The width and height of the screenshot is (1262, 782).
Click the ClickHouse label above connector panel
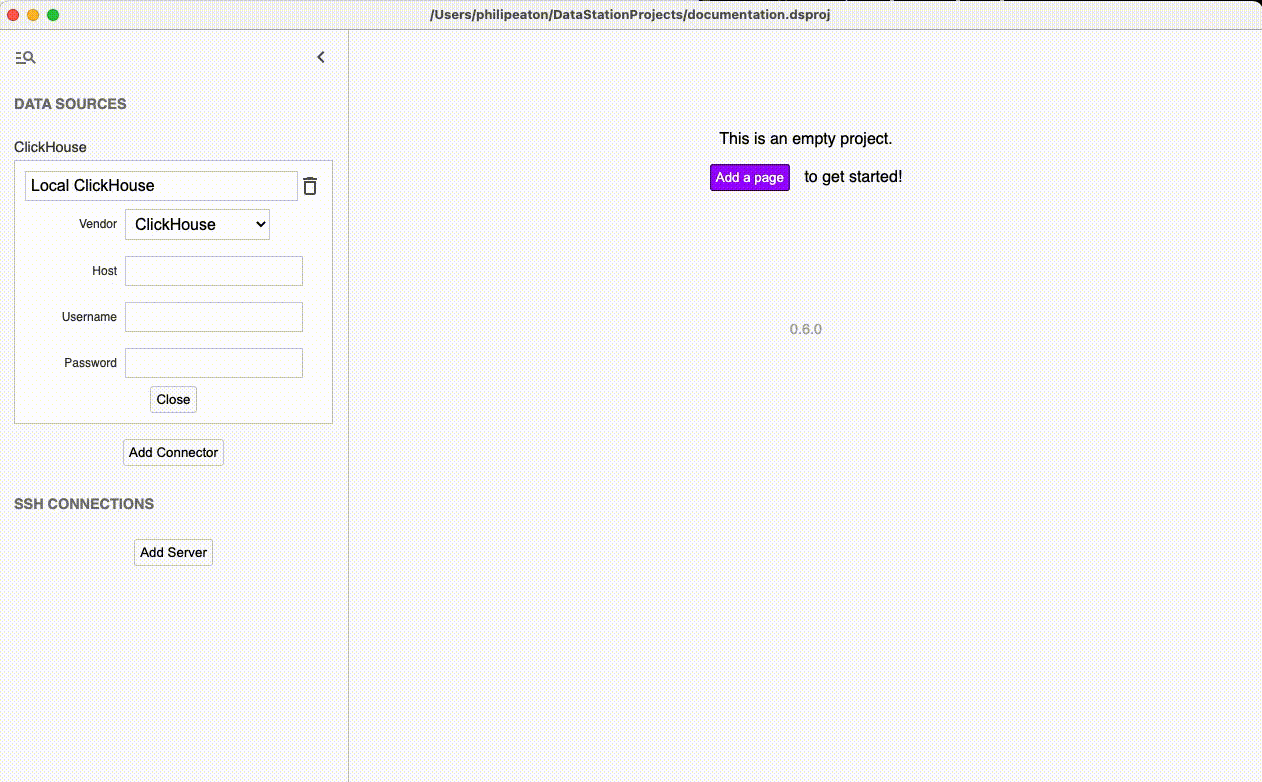point(50,147)
